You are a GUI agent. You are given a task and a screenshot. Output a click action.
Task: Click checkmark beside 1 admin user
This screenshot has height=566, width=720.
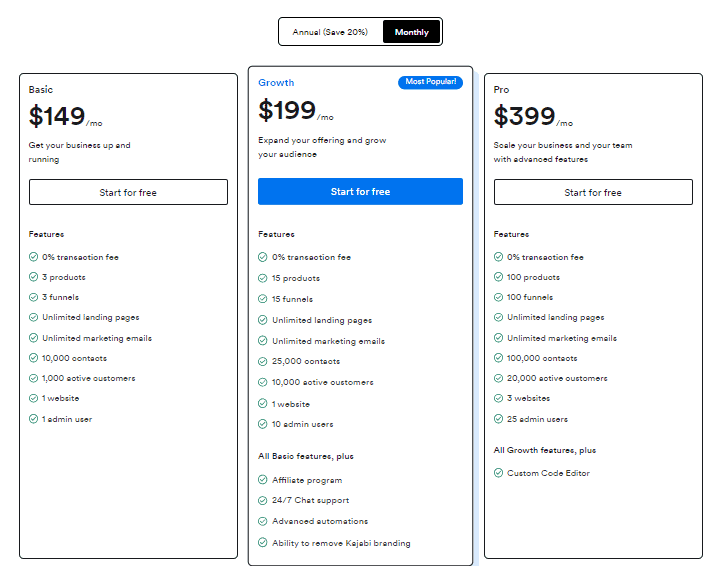pos(34,419)
